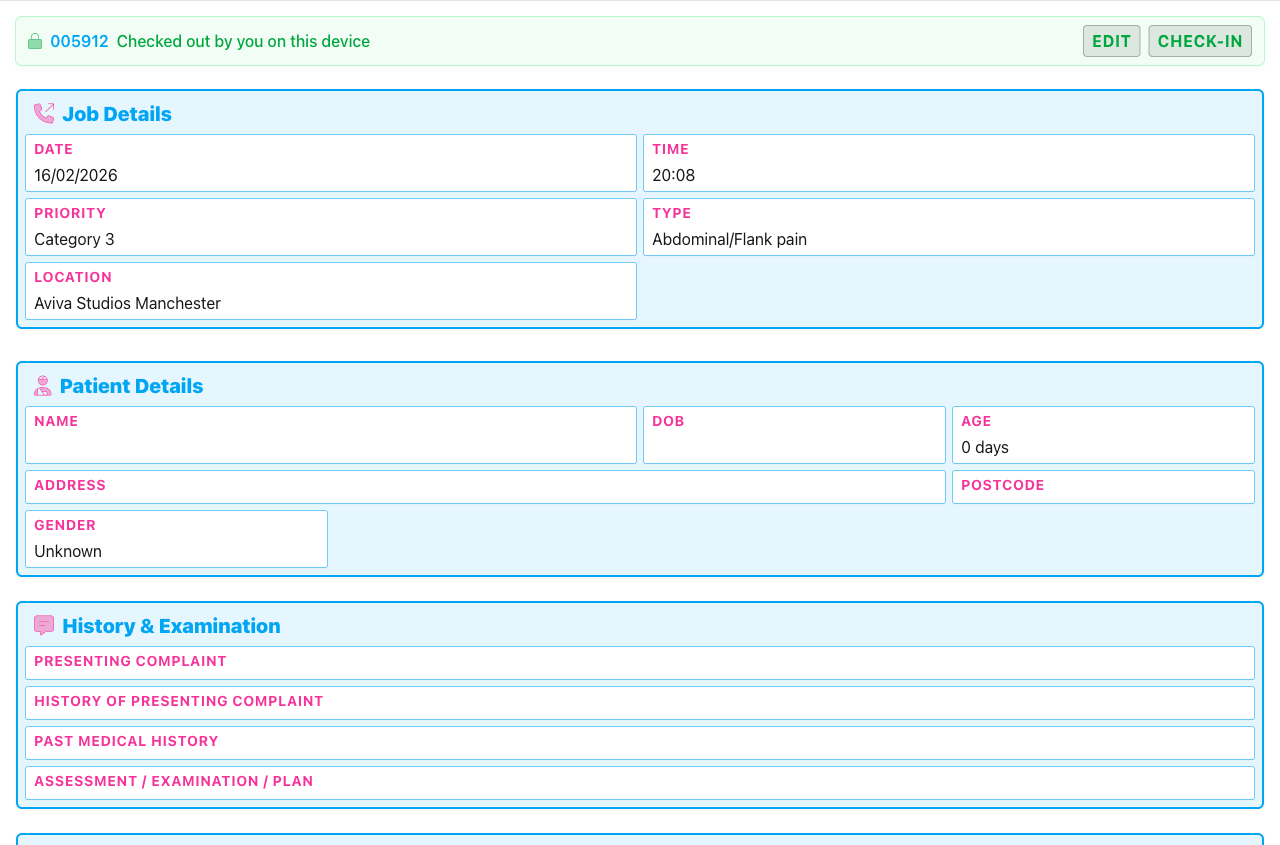Click the patient icon beside Patient Details
This screenshot has height=845, width=1280.
click(44, 385)
